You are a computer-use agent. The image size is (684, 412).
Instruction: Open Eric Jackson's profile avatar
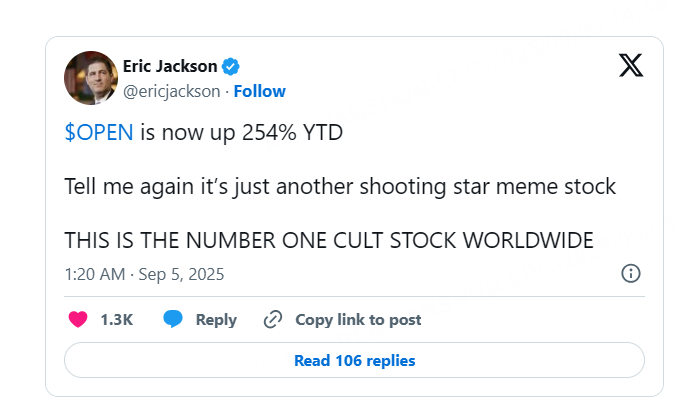tap(90, 77)
